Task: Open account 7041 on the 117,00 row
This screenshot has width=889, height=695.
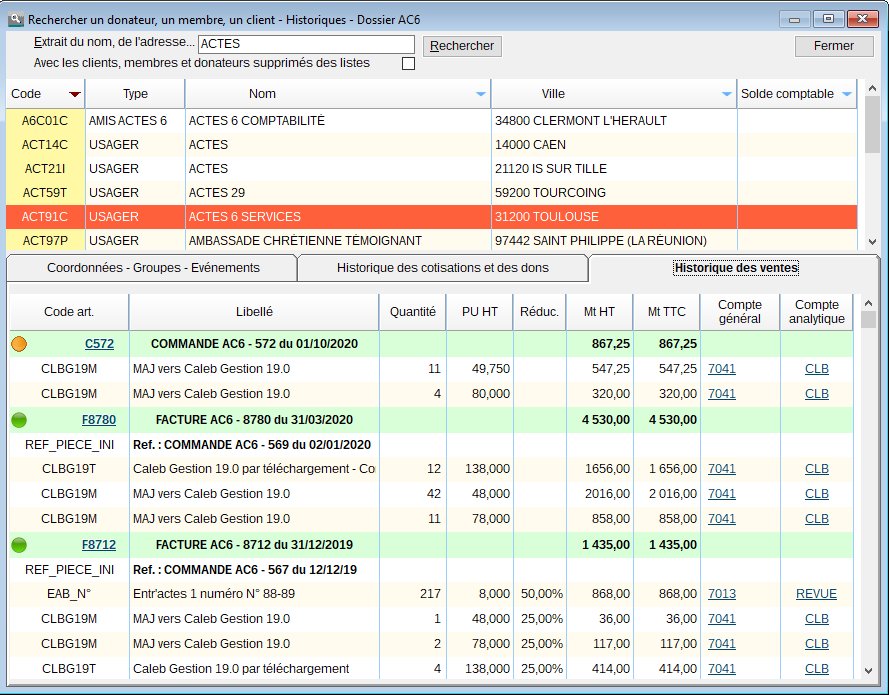Action: pos(722,643)
